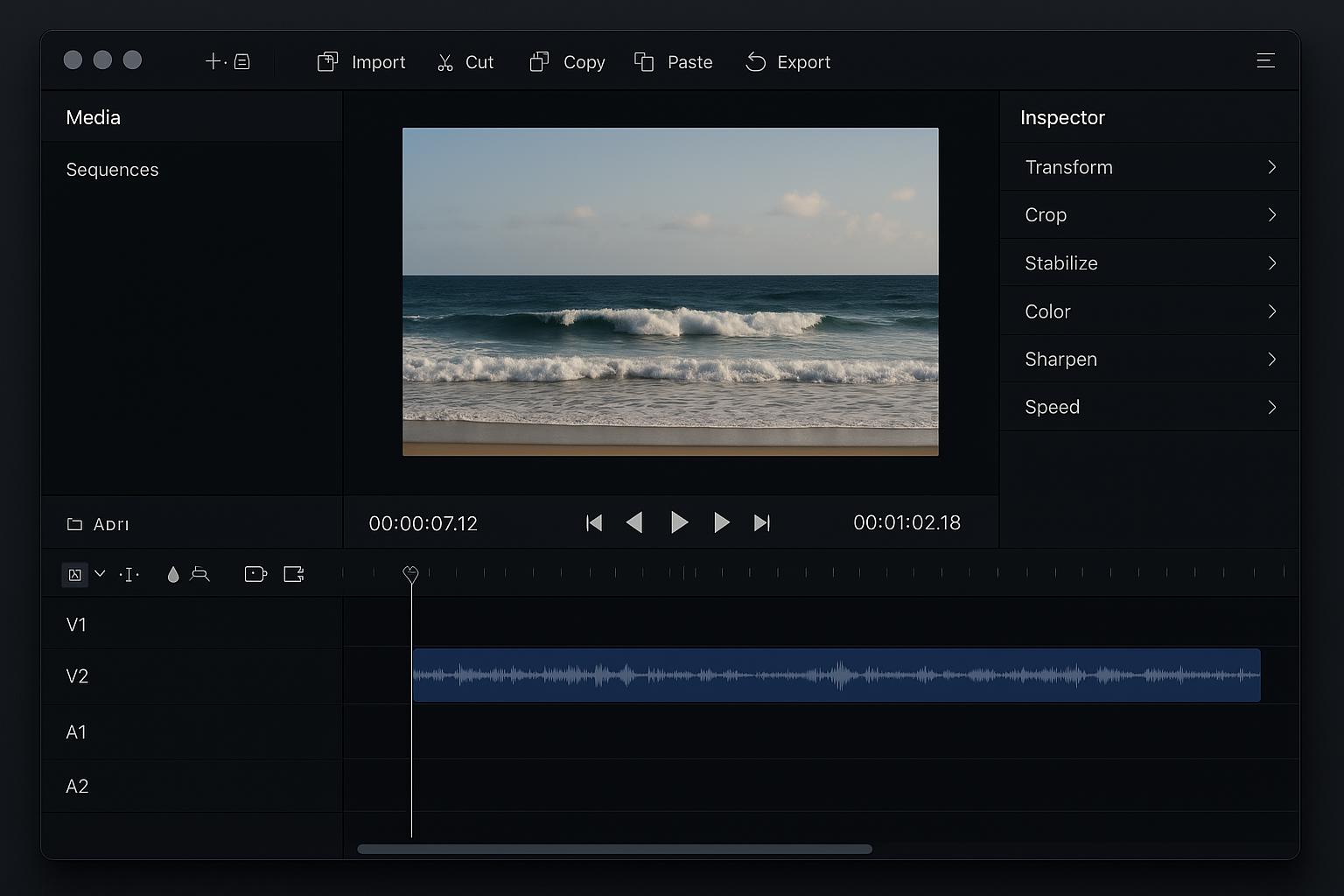Screen dimensions: 1344x896
Task: Select the Copy icon in the toolbar
Action: [x=540, y=61]
